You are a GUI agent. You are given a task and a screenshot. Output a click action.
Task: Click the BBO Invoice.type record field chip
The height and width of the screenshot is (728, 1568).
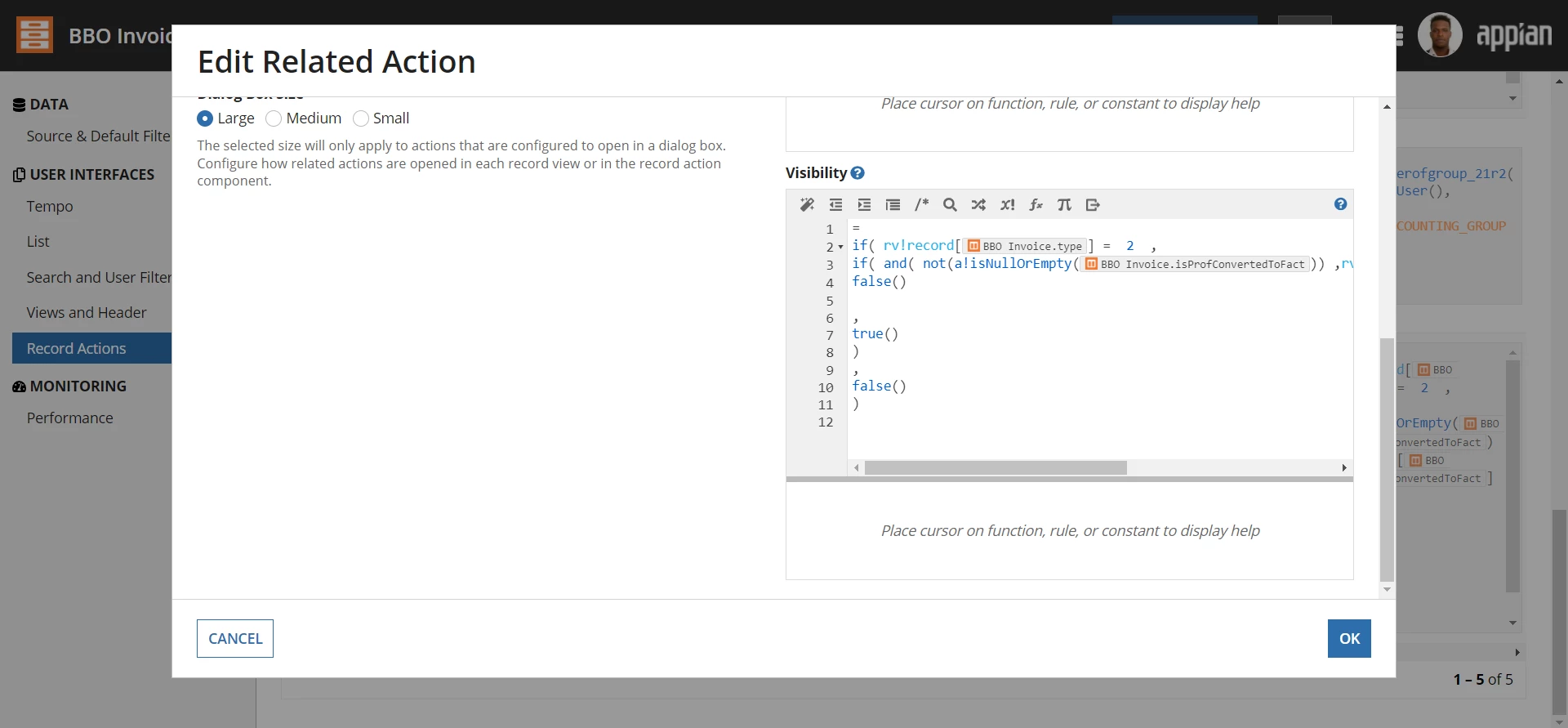(1025, 246)
